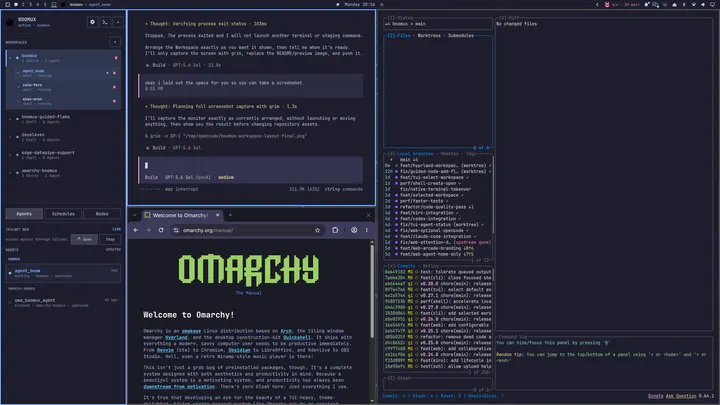Collapse the boomux workspace tree
This screenshot has width=720, height=405.
tap(11, 58)
